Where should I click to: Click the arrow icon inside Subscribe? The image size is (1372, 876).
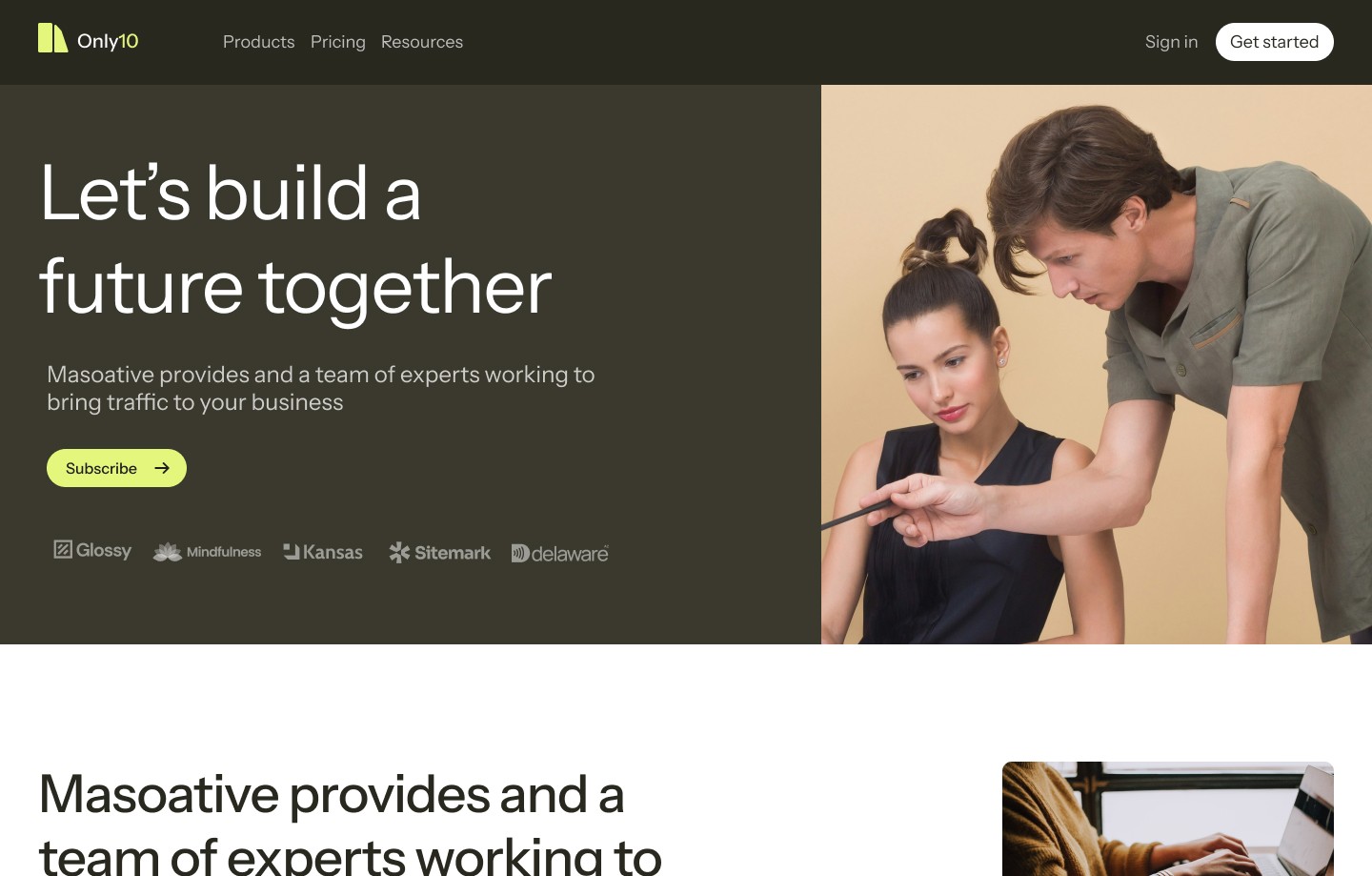tap(162, 468)
